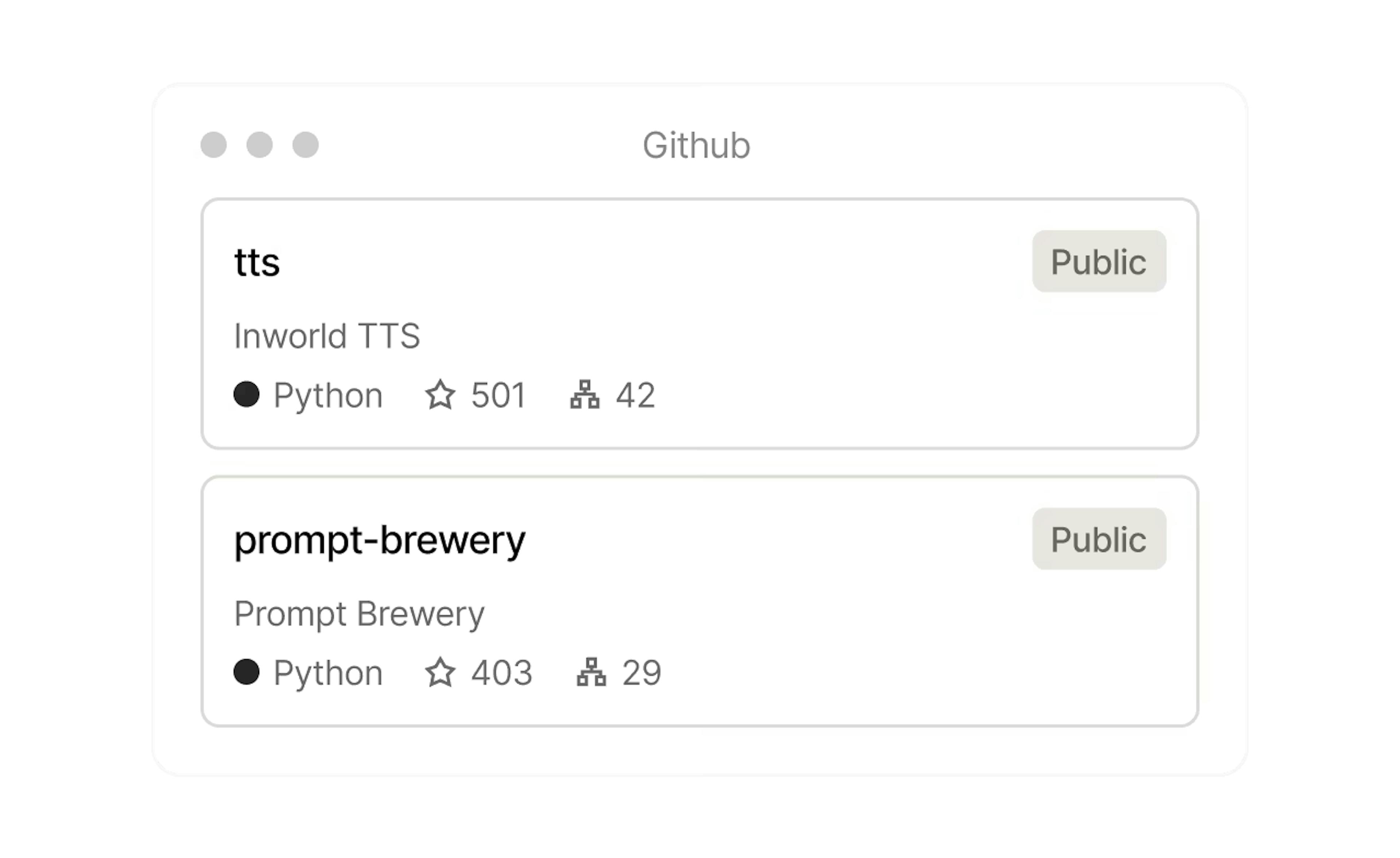
Task: Click the fork icon on prompt-brewery
Action: (x=591, y=672)
